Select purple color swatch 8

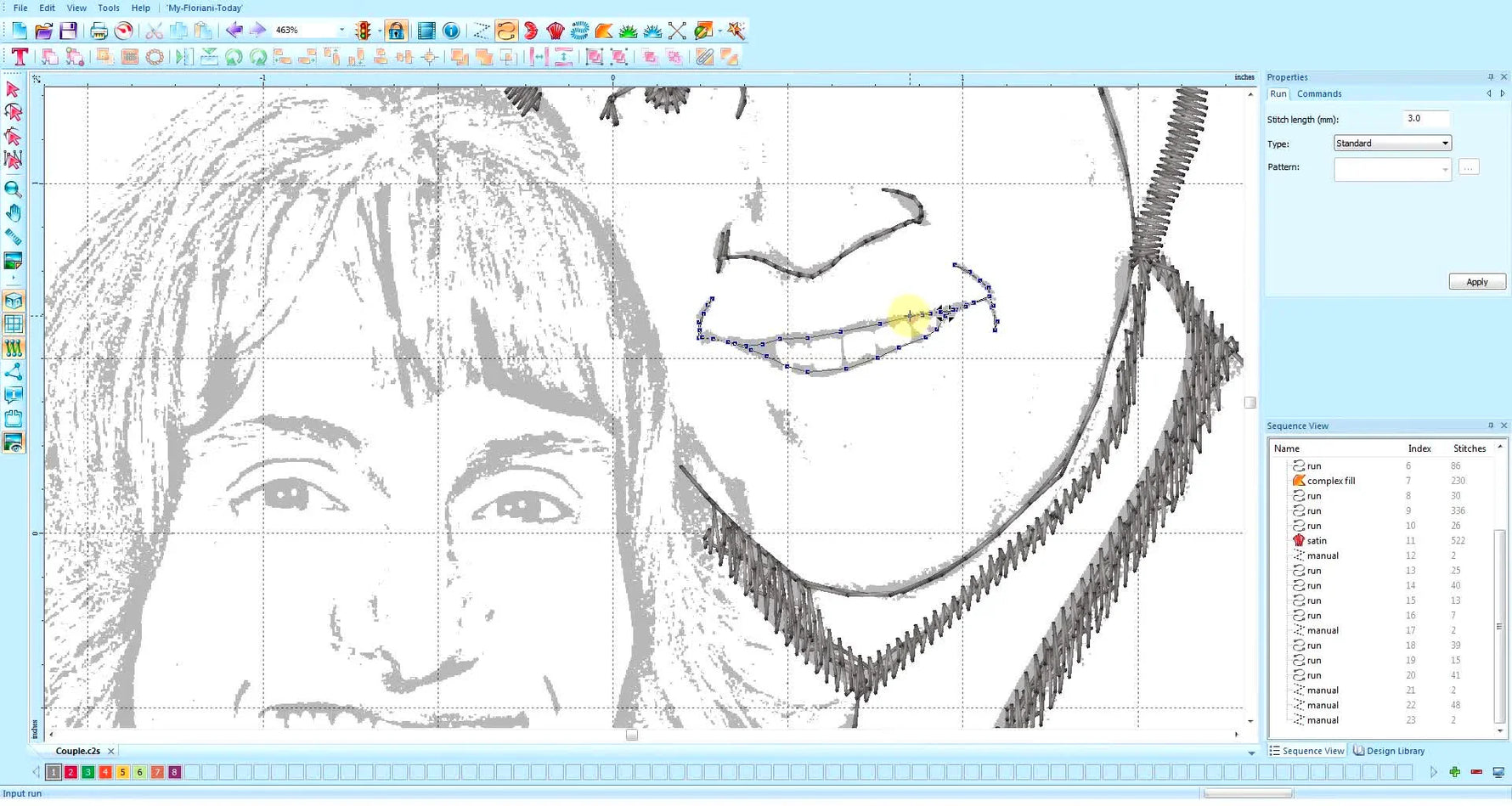click(174, 772)
